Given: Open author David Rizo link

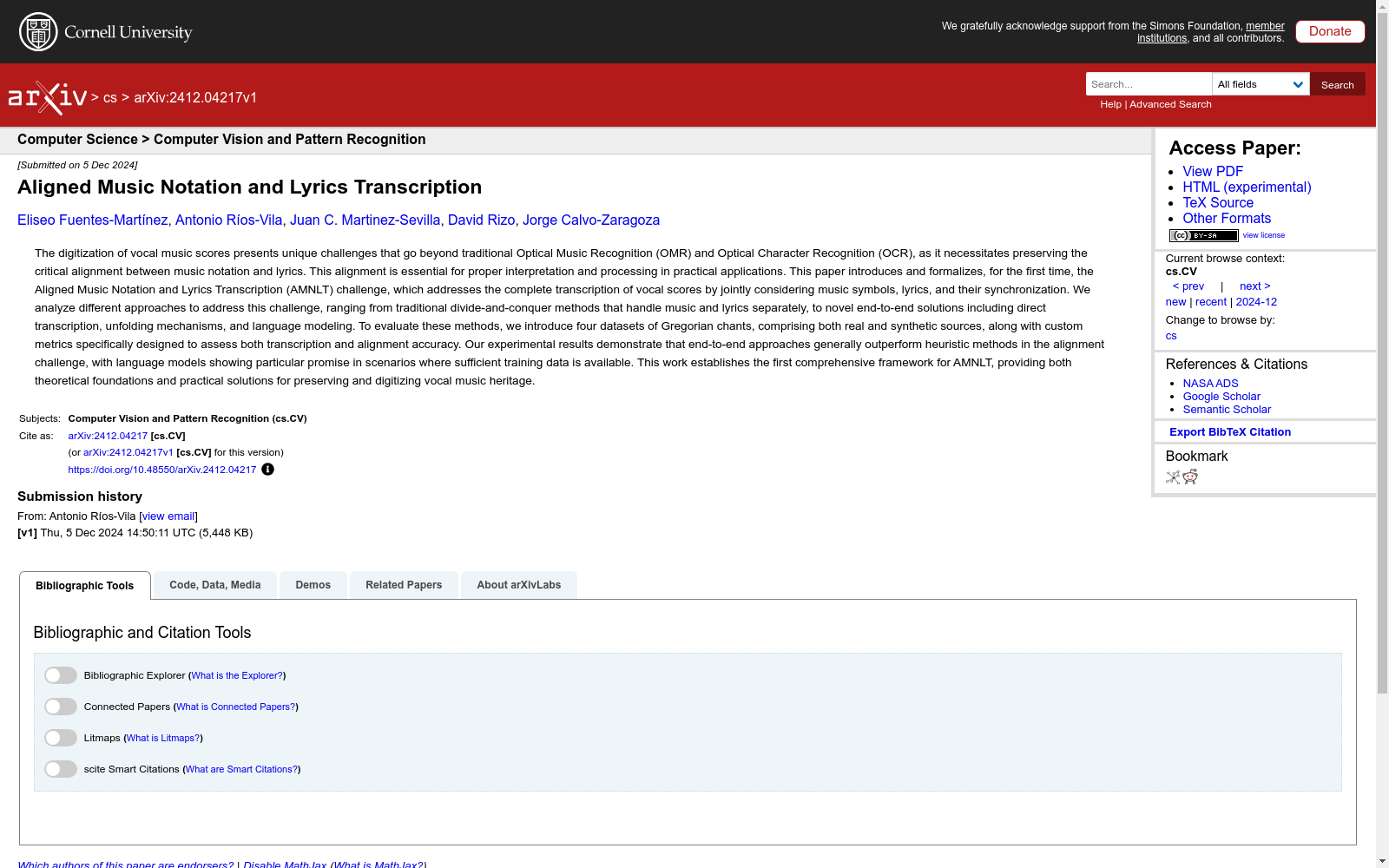Looking at the screenshot, I should 482,220.
